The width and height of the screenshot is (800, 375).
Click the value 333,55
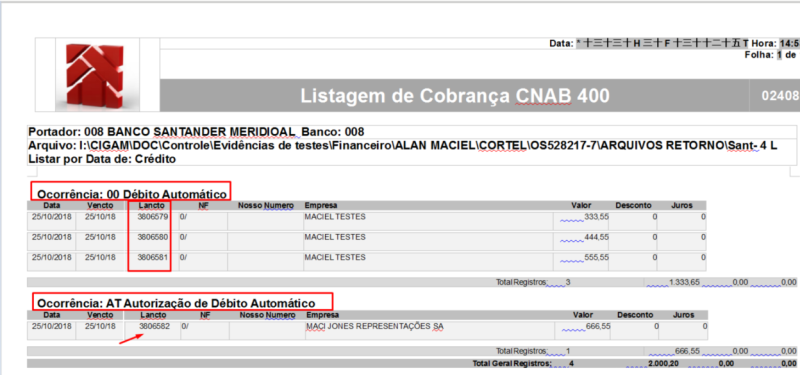pos(596,217)
